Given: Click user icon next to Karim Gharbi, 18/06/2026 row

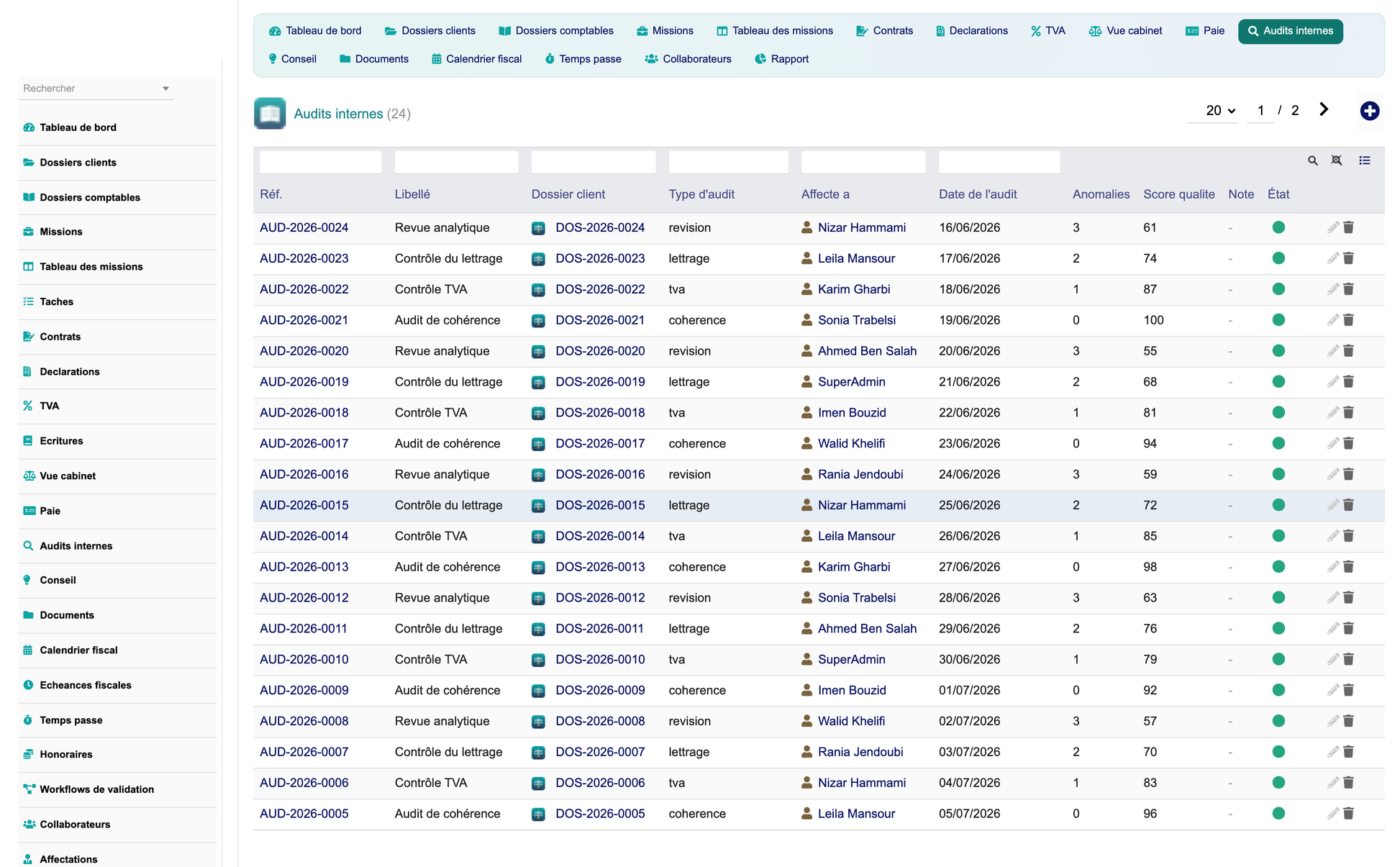Looking at the screenshot, I should click(806, 289).
